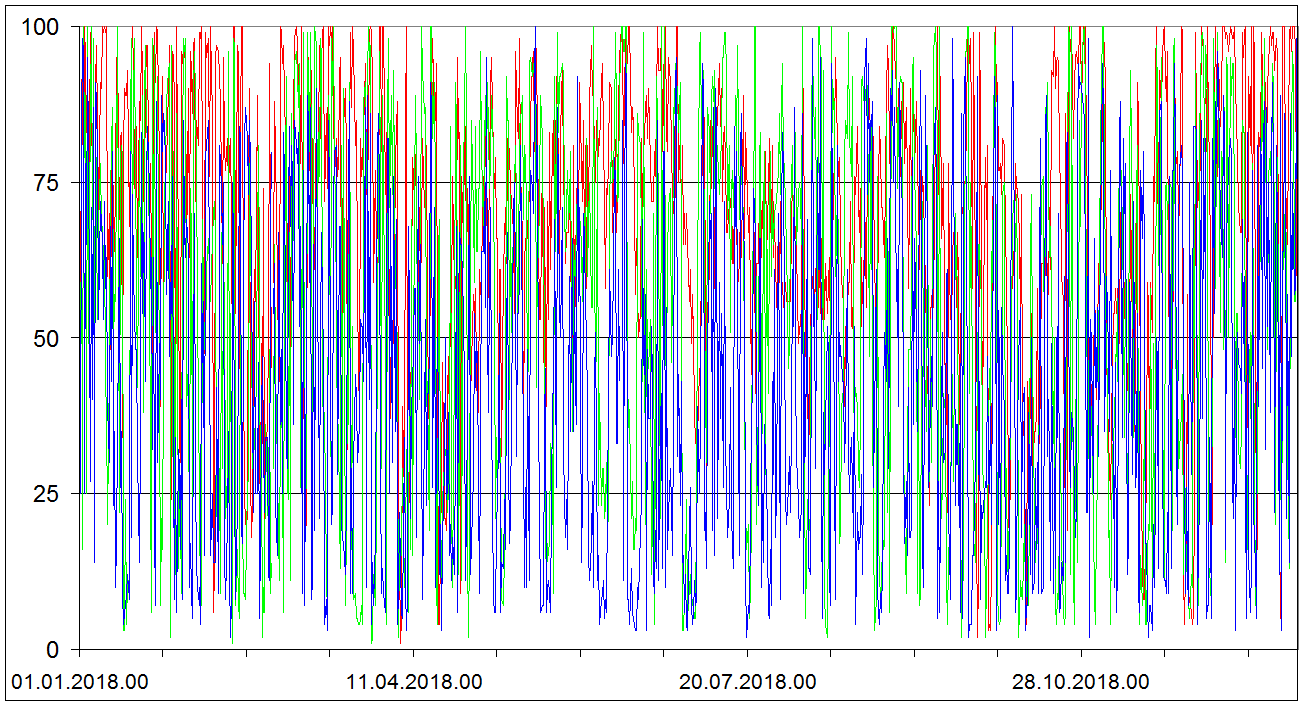
Task: Click the last tick mark on the x-axis
Action: pyautogui.click(x=1247, y=654)
